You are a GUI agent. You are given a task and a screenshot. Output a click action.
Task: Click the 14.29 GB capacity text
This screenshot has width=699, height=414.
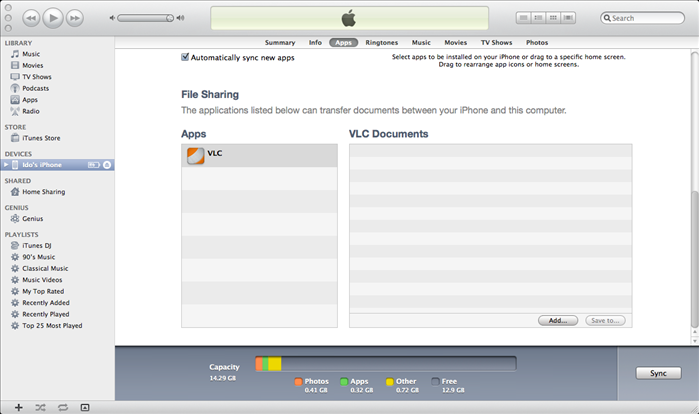point(222,378)
